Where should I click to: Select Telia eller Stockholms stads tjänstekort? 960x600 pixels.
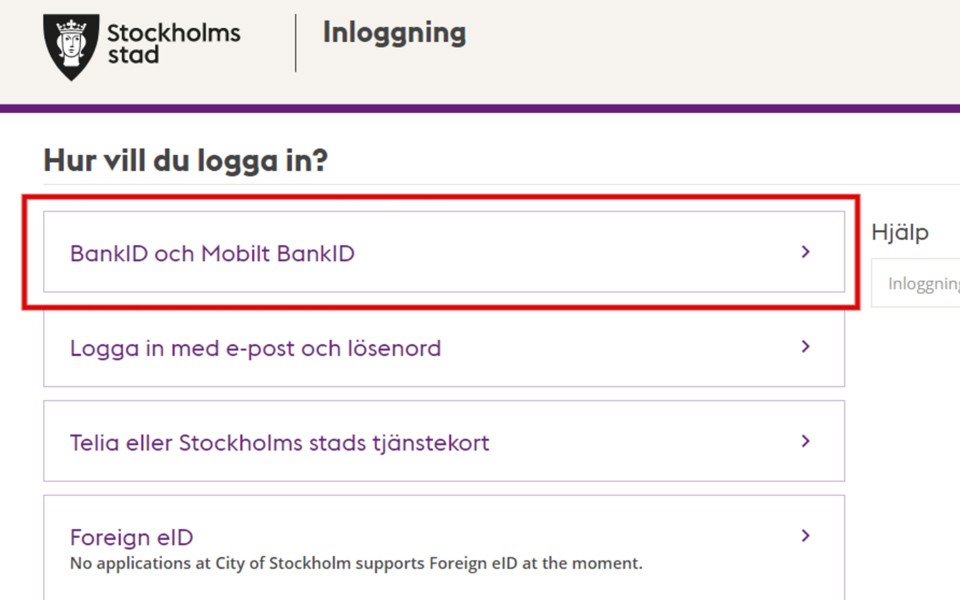click(x=279, y=443)
